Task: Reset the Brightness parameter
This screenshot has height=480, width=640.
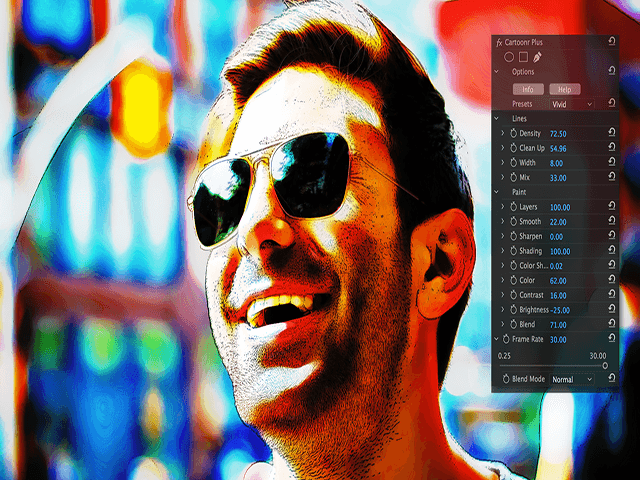Action: click(611, 308)
